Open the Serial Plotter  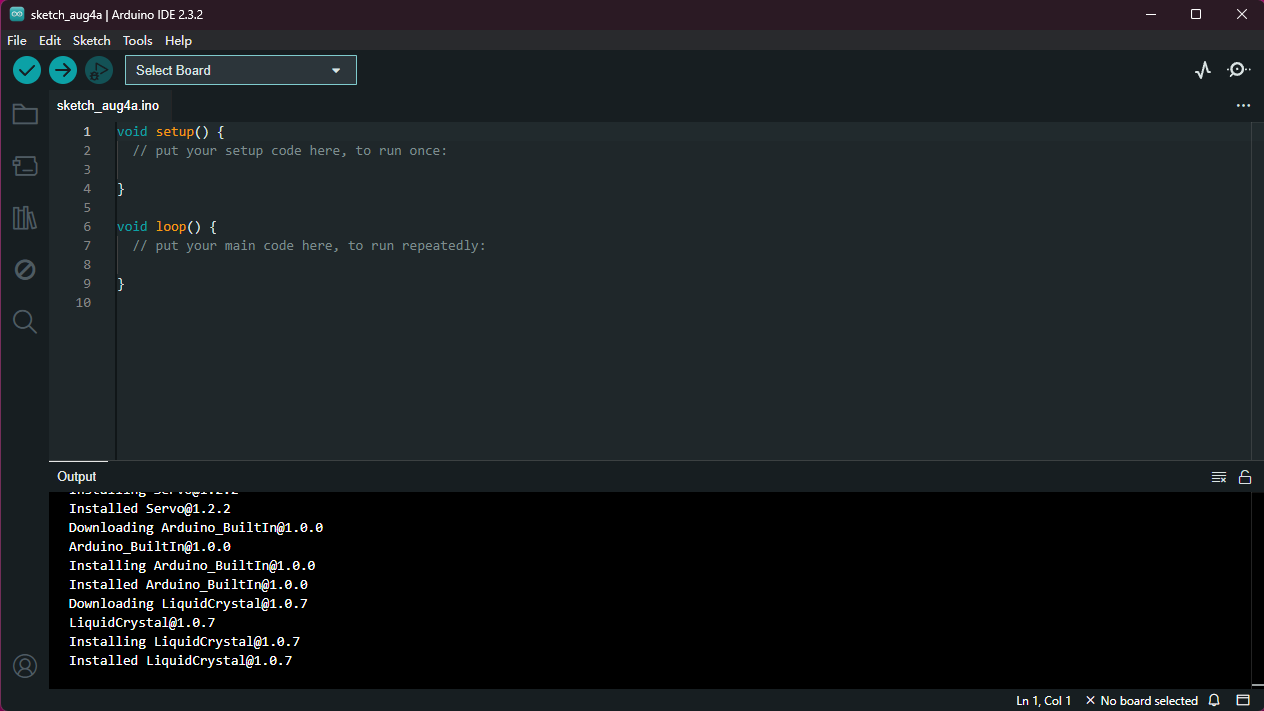tap(1203, 70)
